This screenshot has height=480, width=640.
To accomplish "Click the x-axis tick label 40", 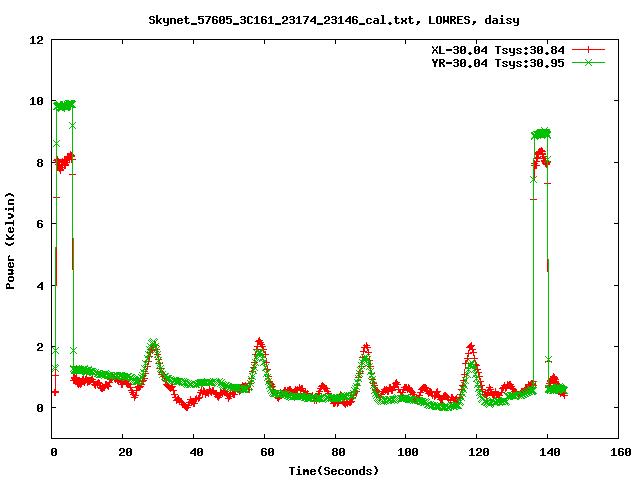I will click(x=196, y=452).
